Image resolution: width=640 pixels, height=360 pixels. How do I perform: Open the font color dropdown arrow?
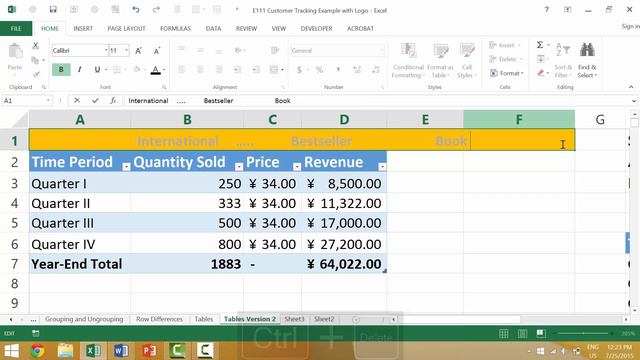164,70
